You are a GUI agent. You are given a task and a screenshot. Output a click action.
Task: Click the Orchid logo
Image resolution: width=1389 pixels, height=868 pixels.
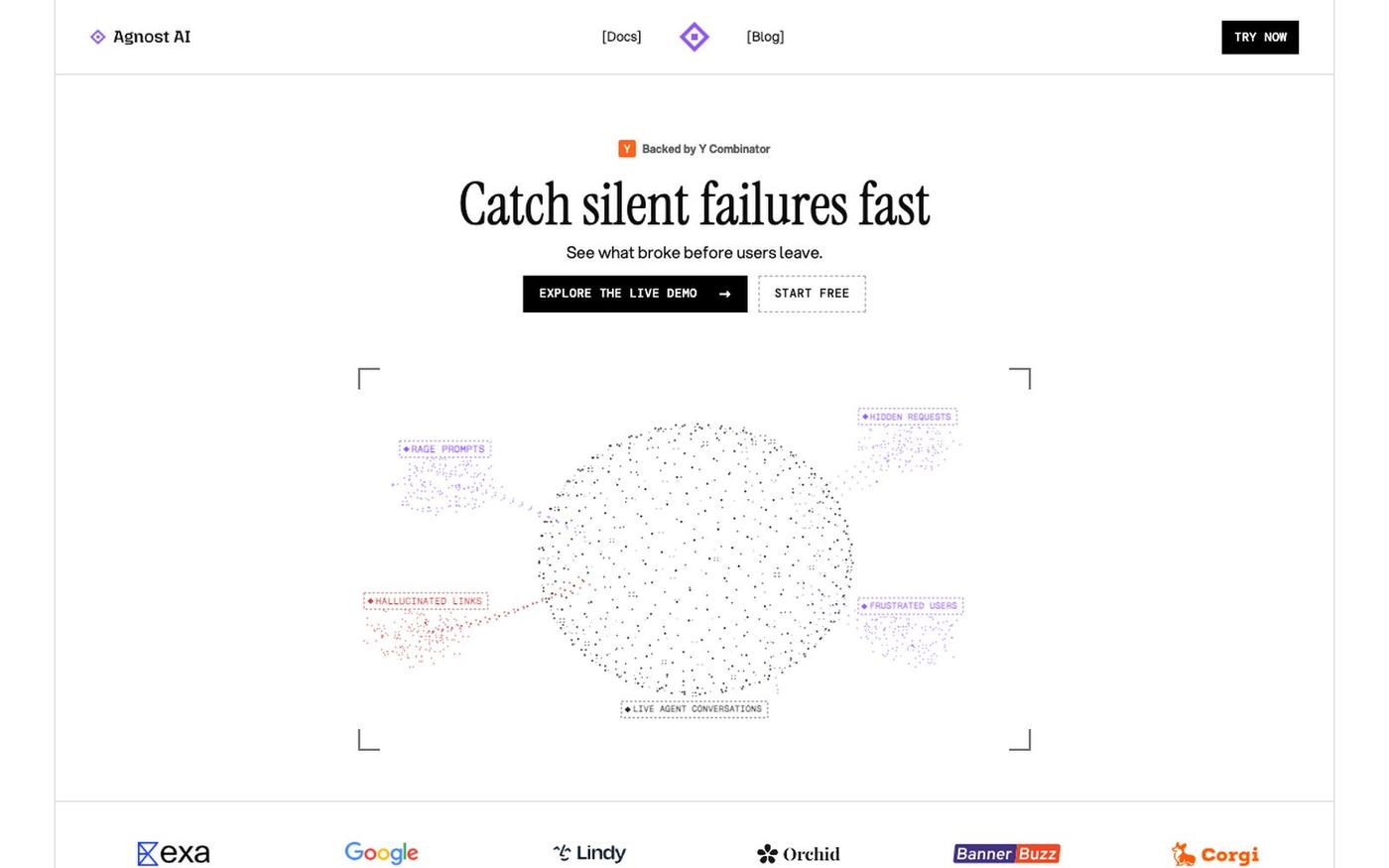(799, 853)
